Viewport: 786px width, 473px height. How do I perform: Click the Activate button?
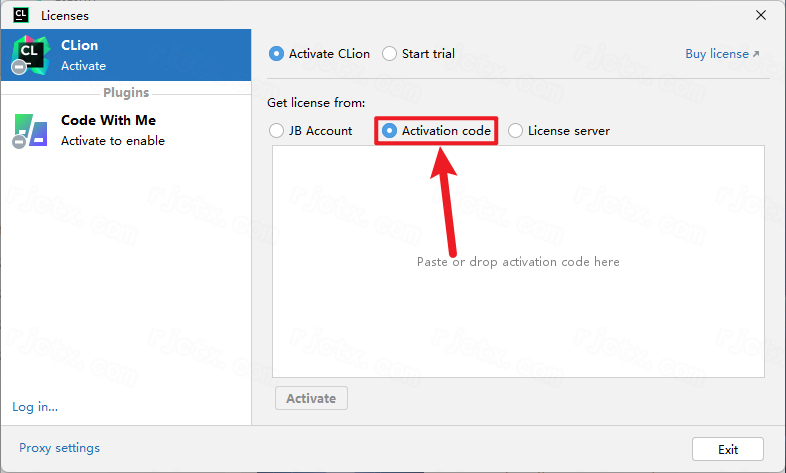311,398
